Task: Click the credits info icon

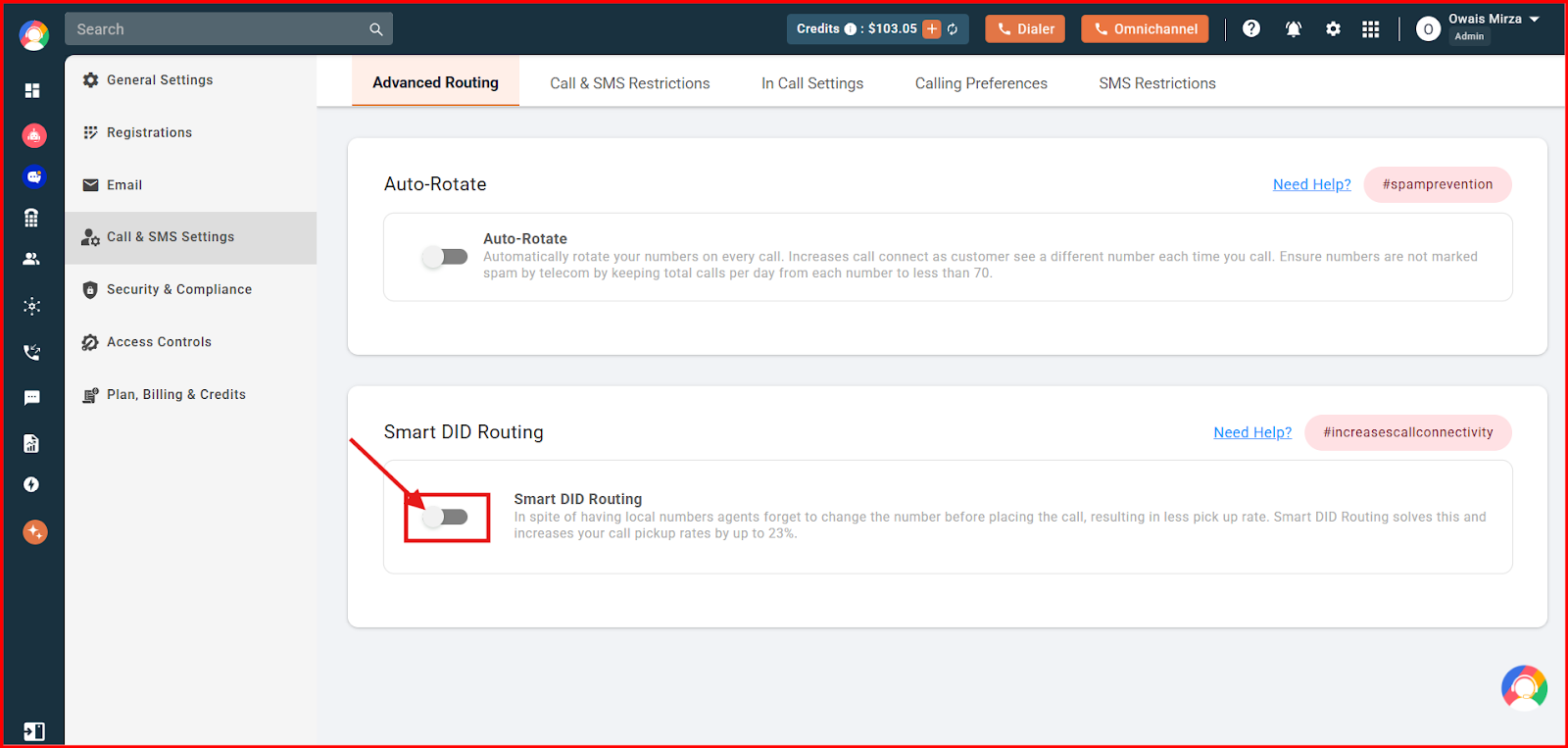Action: 851,29
